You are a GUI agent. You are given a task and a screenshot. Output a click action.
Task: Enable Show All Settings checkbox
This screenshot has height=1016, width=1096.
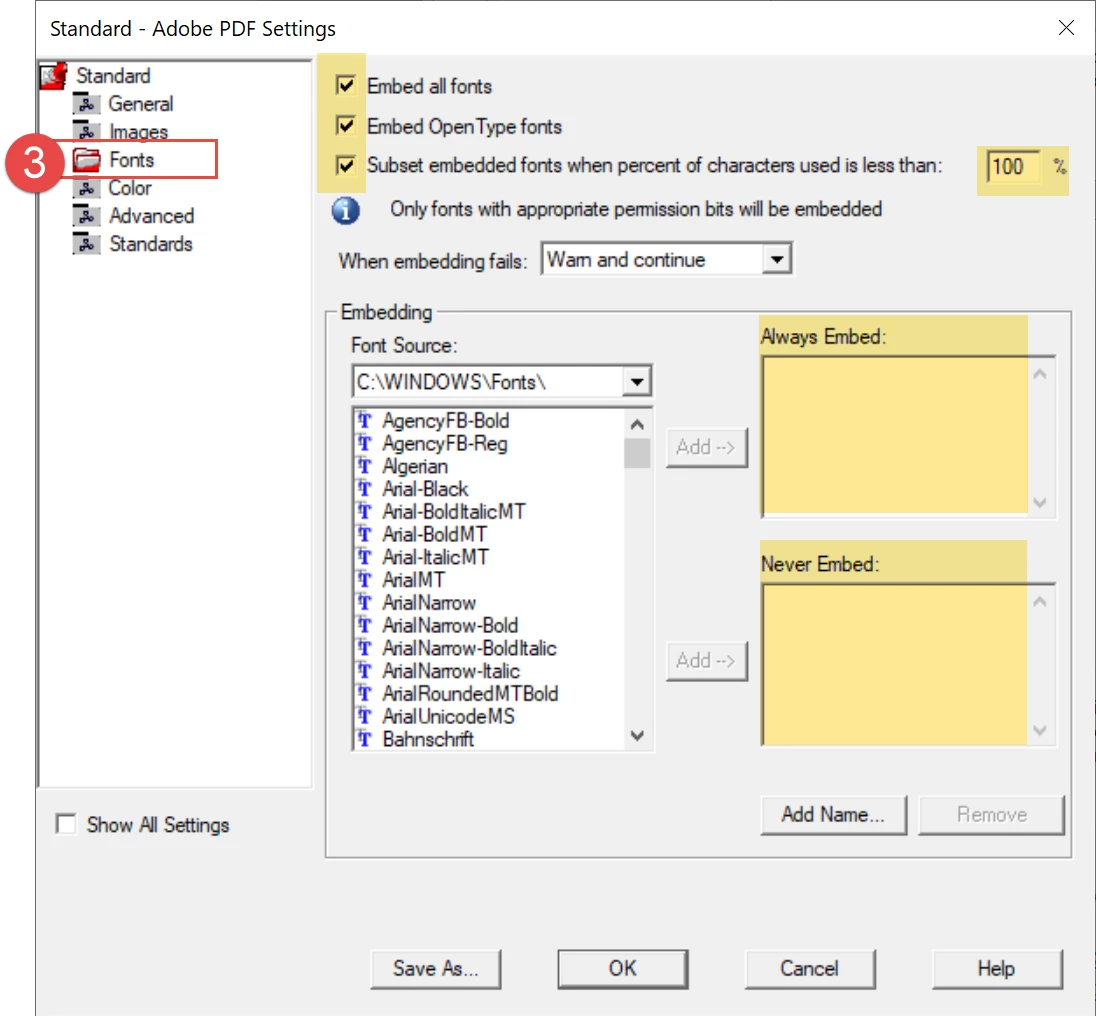[66, 824]
